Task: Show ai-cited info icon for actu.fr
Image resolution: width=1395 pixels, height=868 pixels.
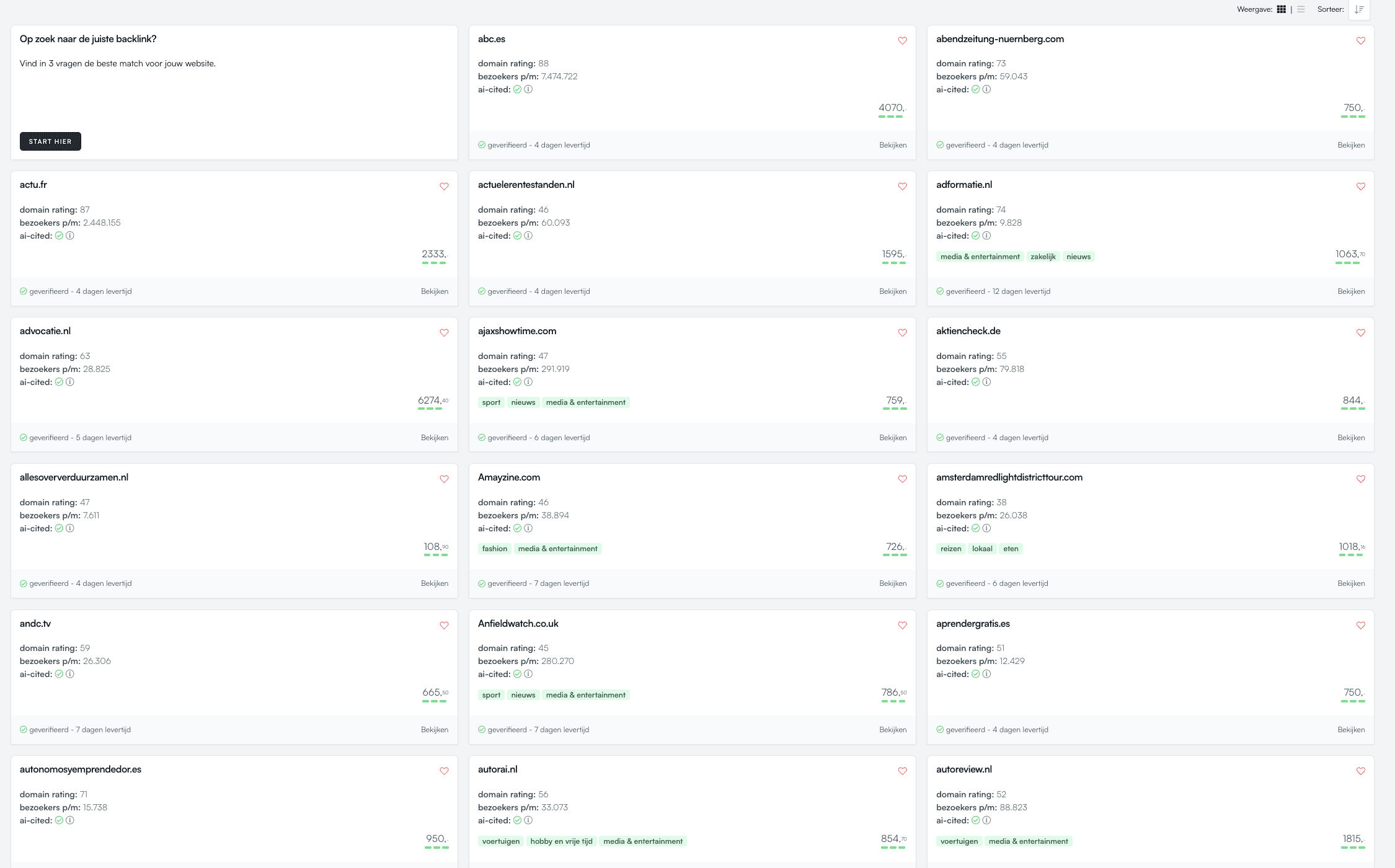Action: 70,236
